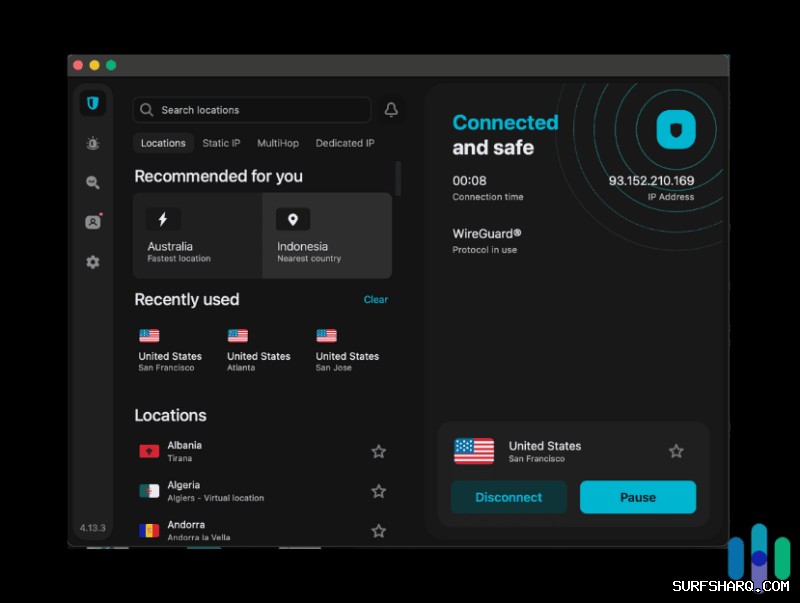Open Alert using the magnifier sidebar icon
Screen dimensions: 800x603
click(92, 183)
